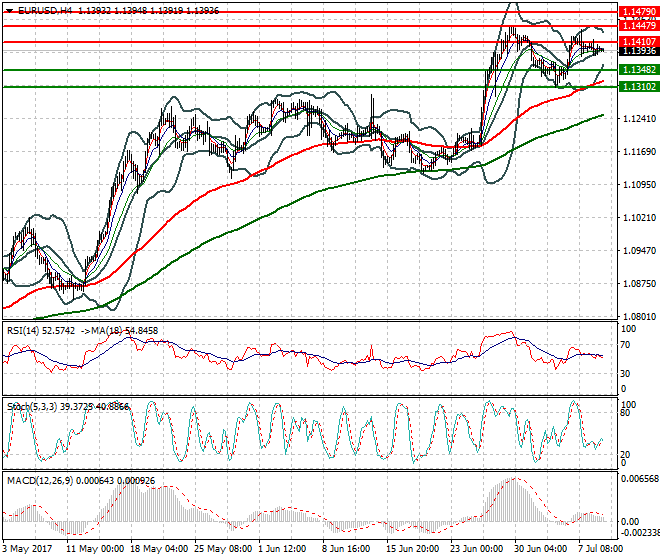Image resolution: width=660 pixels, height=560 pixels.
Task: Click the current price label 1.13936
Action: [639, 51]
